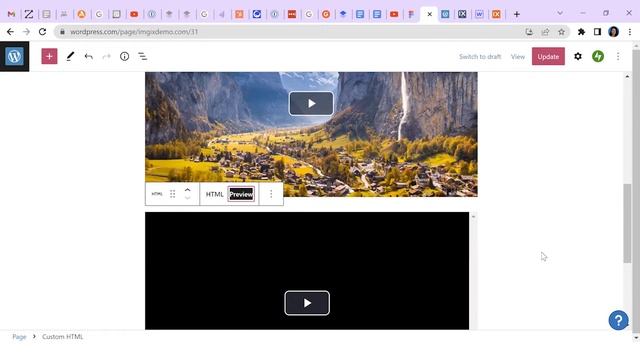Play the mountain valley video

pyautogui.click(x=311, y=103)
